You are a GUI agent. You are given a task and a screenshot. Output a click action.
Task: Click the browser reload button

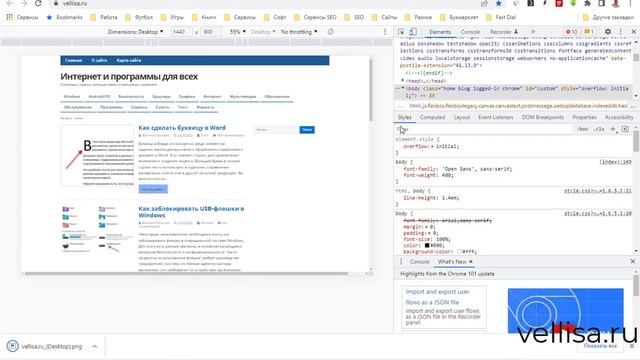point(38,3)
